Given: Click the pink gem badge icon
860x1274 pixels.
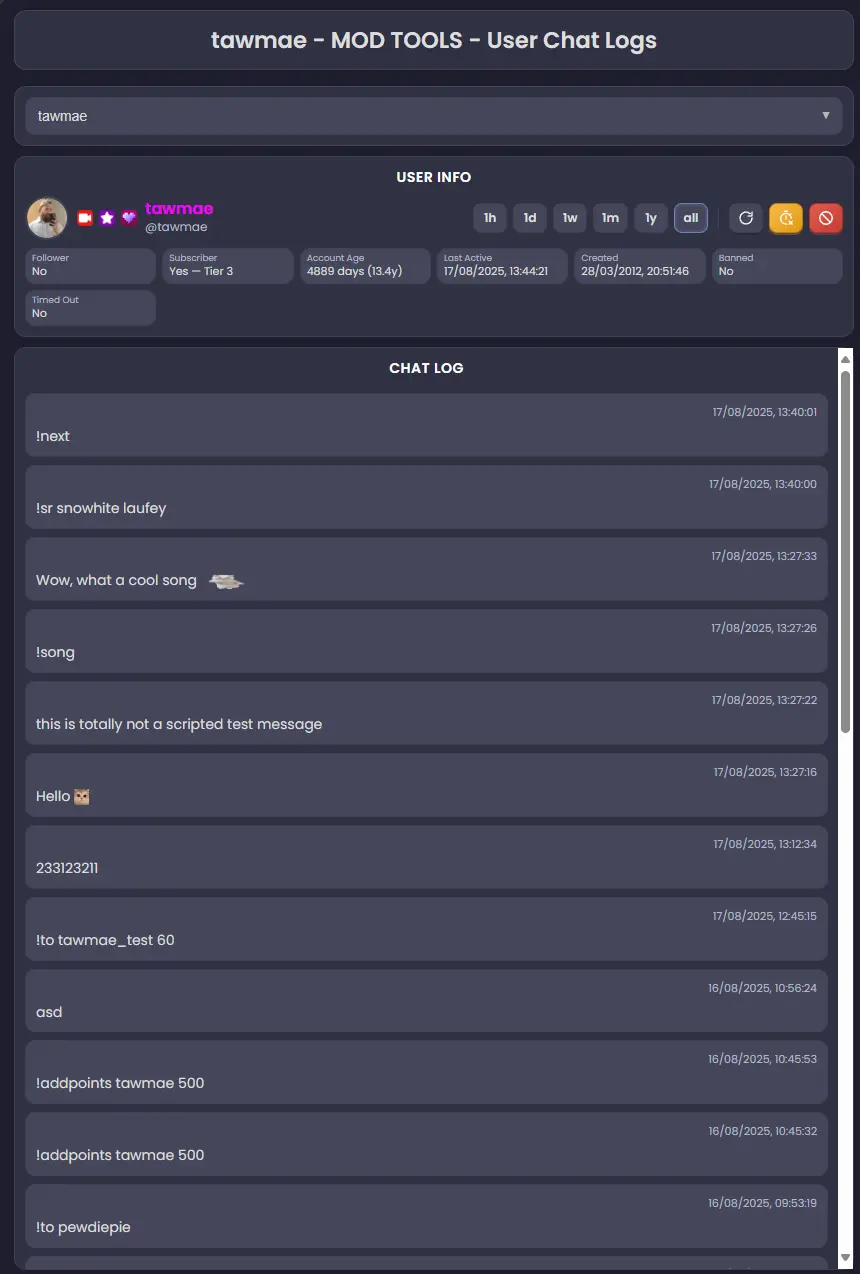Looking at the screenshot, I should tap(129, 218).
